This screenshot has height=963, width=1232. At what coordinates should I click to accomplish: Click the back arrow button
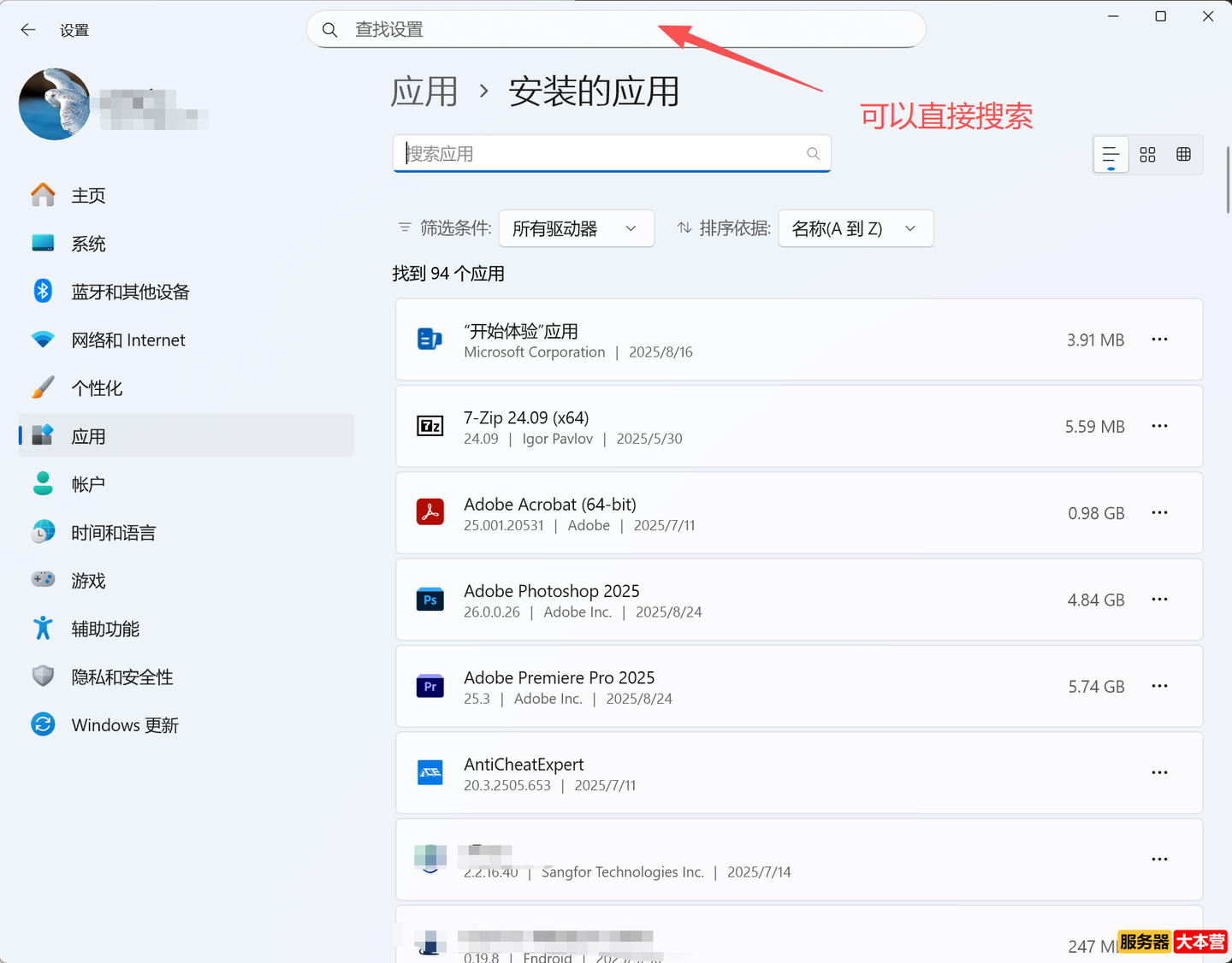28,29
